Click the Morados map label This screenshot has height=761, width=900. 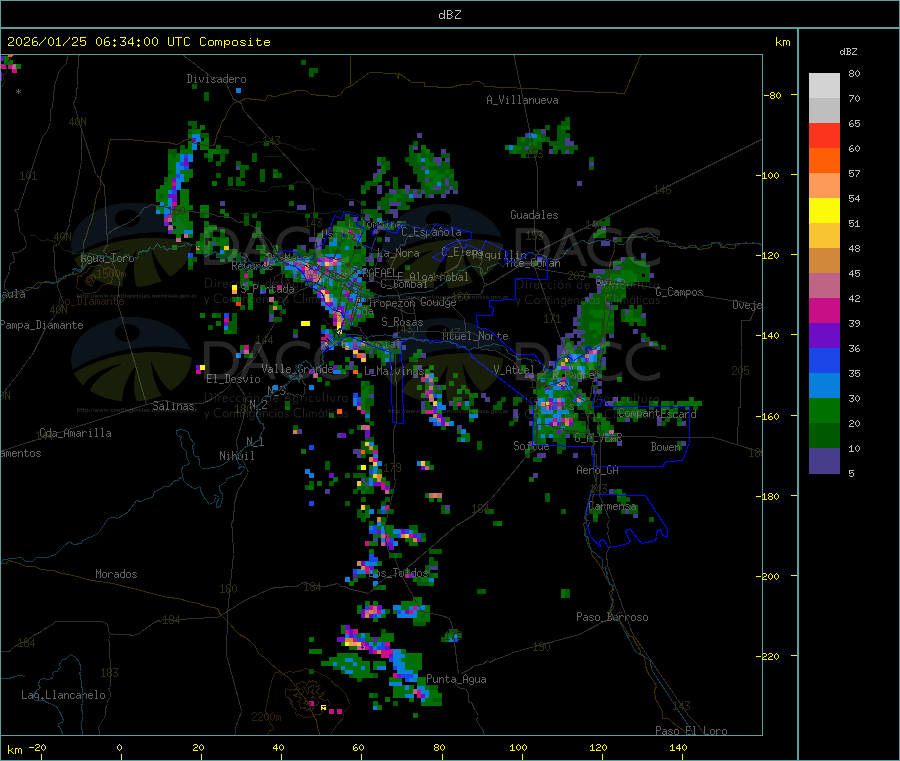[116, 574]
